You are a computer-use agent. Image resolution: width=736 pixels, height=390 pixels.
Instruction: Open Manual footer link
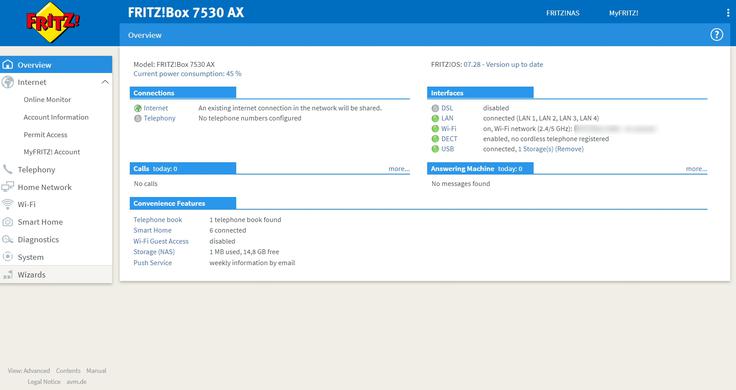pyautogui.click(x=96, y=371)
